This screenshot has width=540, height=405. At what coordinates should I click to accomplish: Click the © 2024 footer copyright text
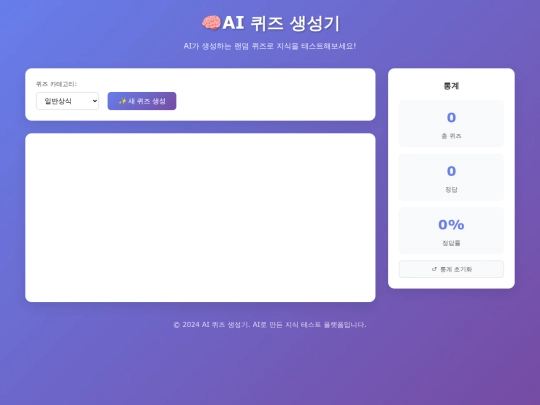270,324
